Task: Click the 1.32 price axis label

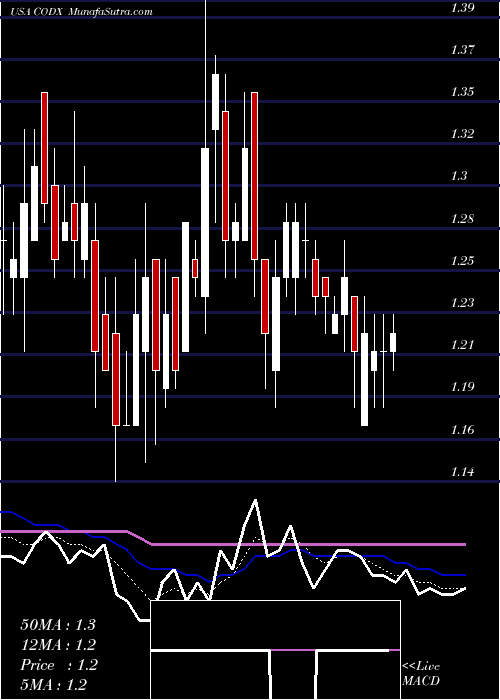Action: pos(462,134)
